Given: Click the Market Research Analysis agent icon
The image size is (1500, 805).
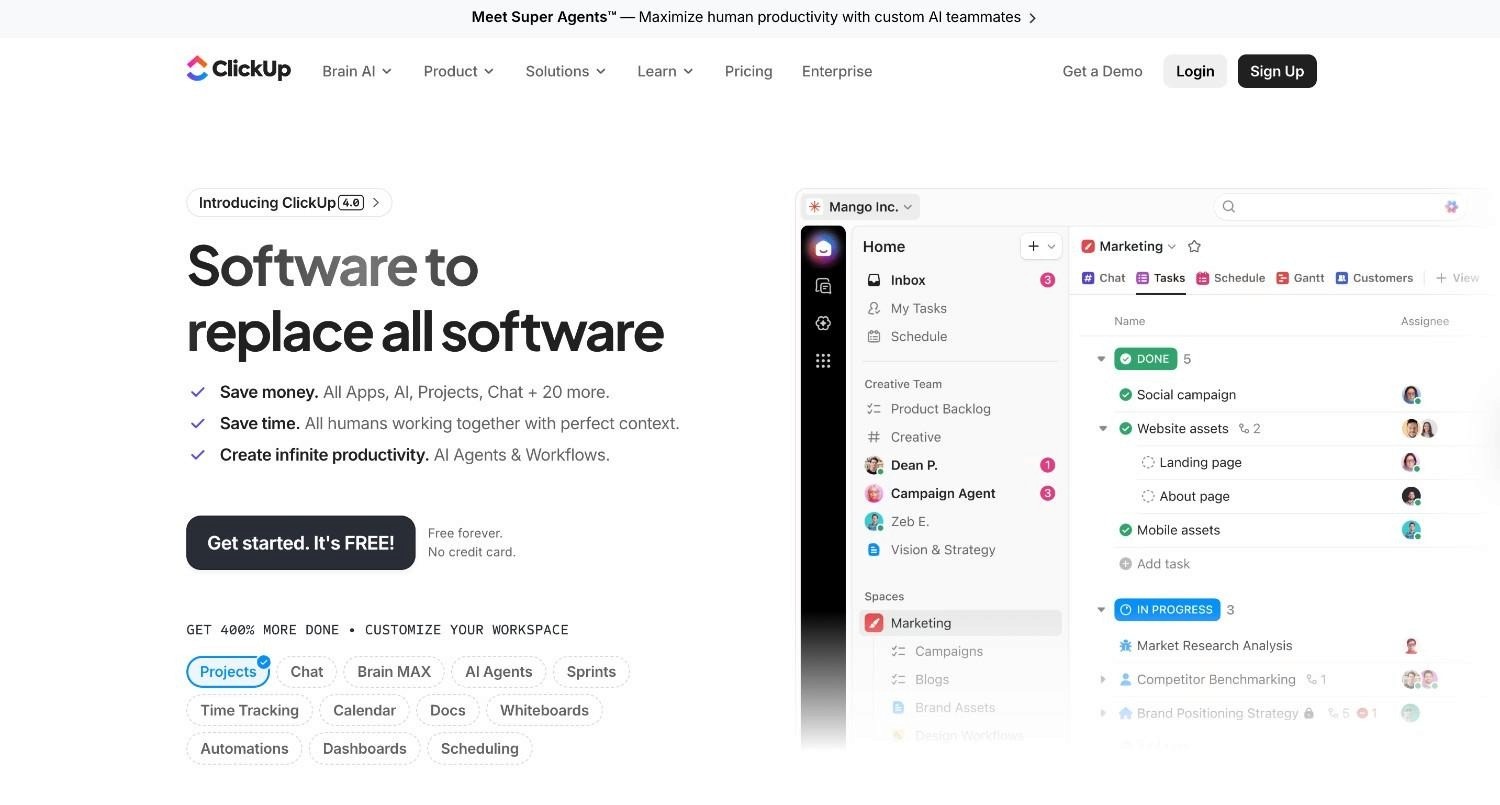Looking at the screenshot, I should coord(1126,646).
